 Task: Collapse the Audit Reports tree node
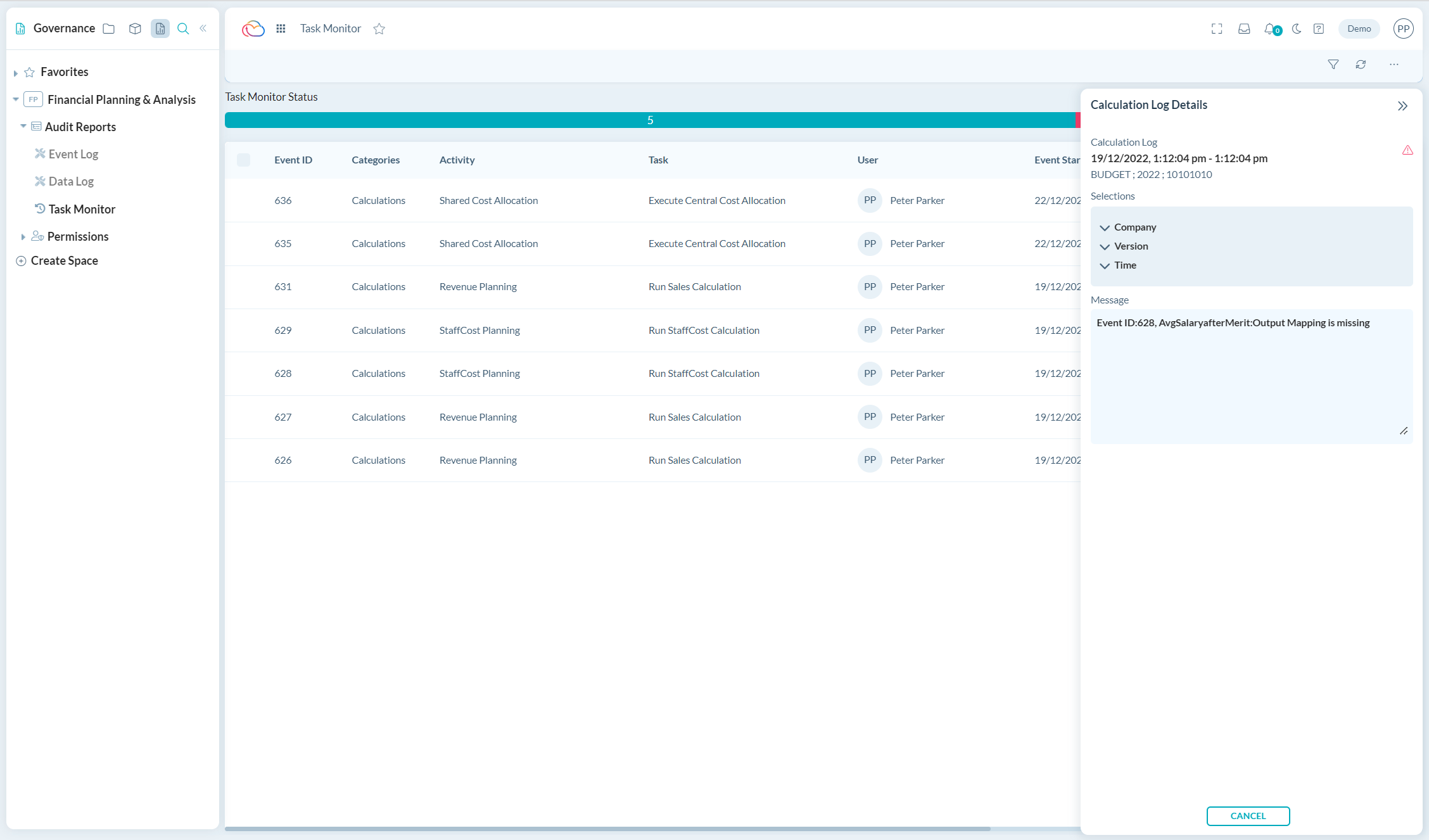click(x=23, y=126)
